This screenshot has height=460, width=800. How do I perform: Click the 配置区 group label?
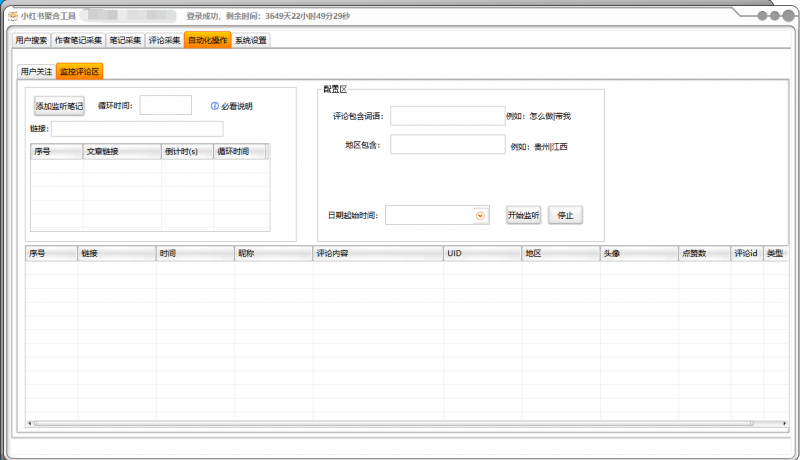335,89
